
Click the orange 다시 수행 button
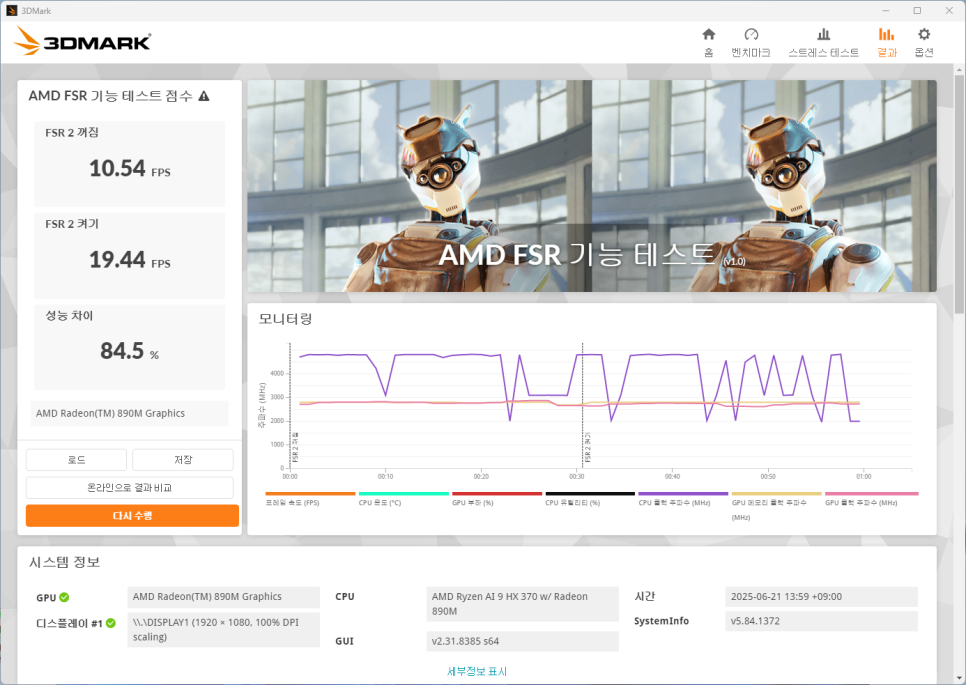pyautogui.click(x=132, y=516)
